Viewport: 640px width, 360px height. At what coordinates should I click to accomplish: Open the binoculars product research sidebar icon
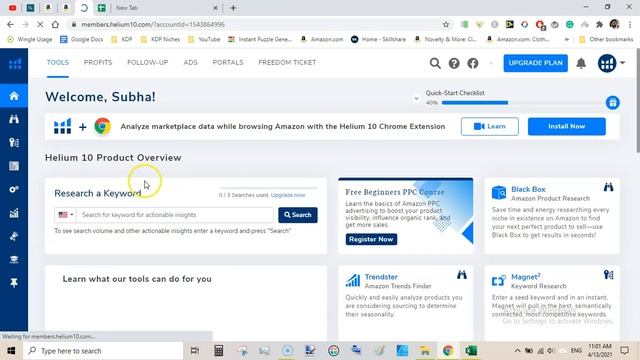coord(14,119)
